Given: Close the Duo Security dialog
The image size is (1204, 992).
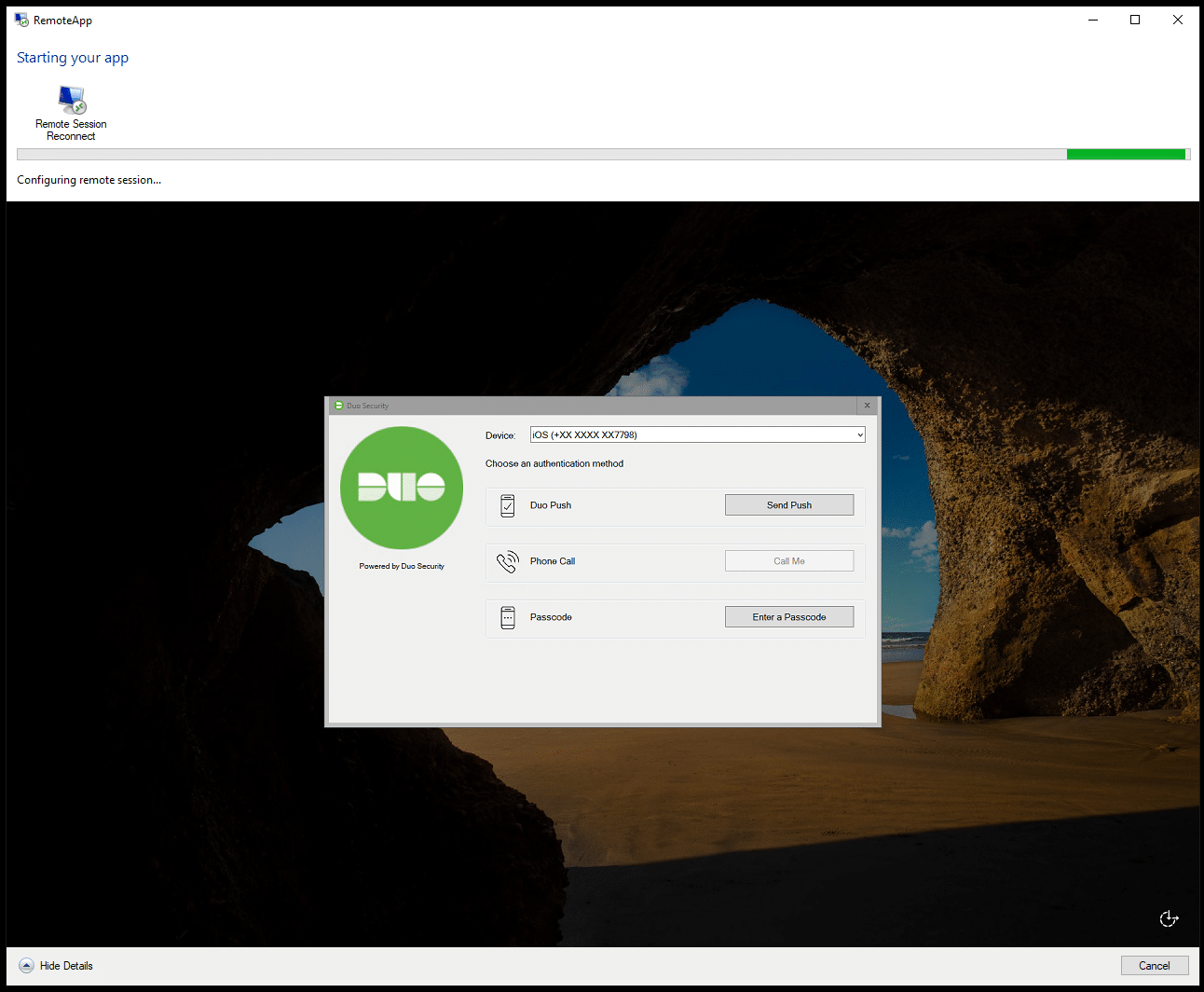Looking at the screenshot, I should (x=867, y=406).
